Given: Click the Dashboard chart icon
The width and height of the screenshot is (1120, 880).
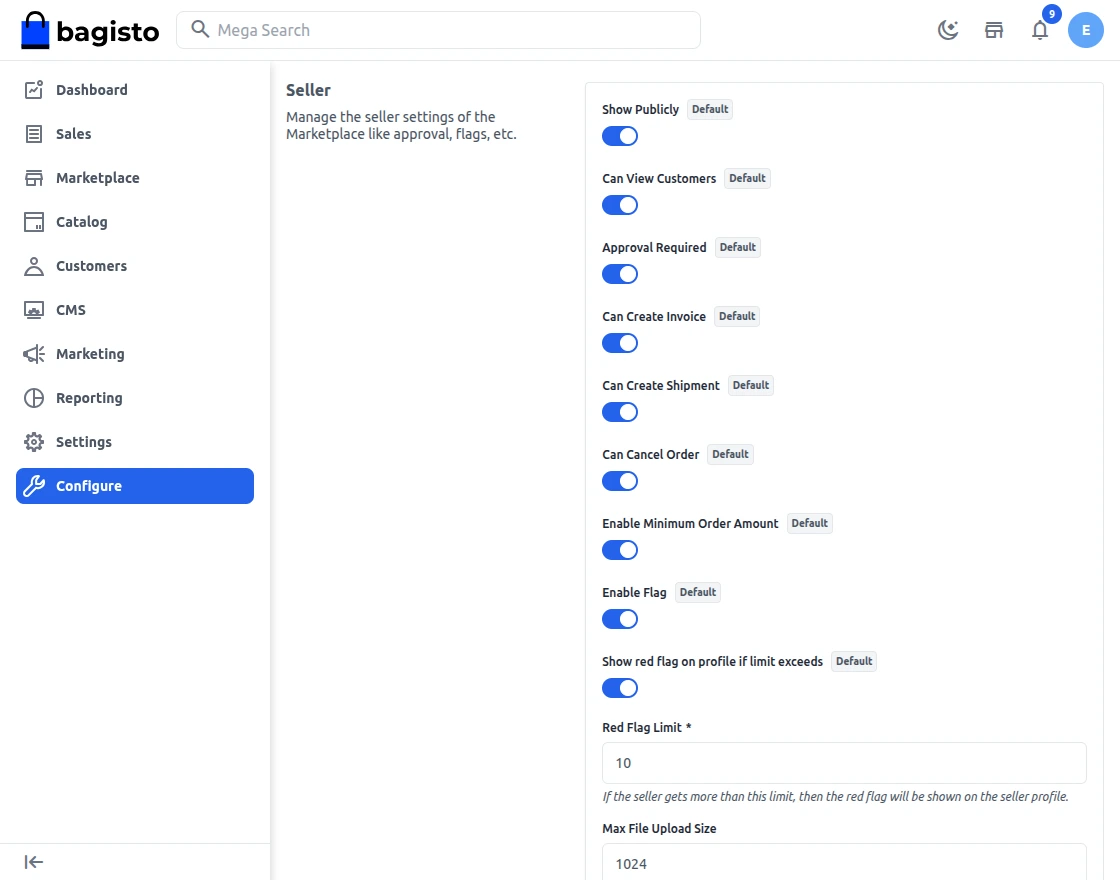Looking at the screenshot, I should coord(34,90).
